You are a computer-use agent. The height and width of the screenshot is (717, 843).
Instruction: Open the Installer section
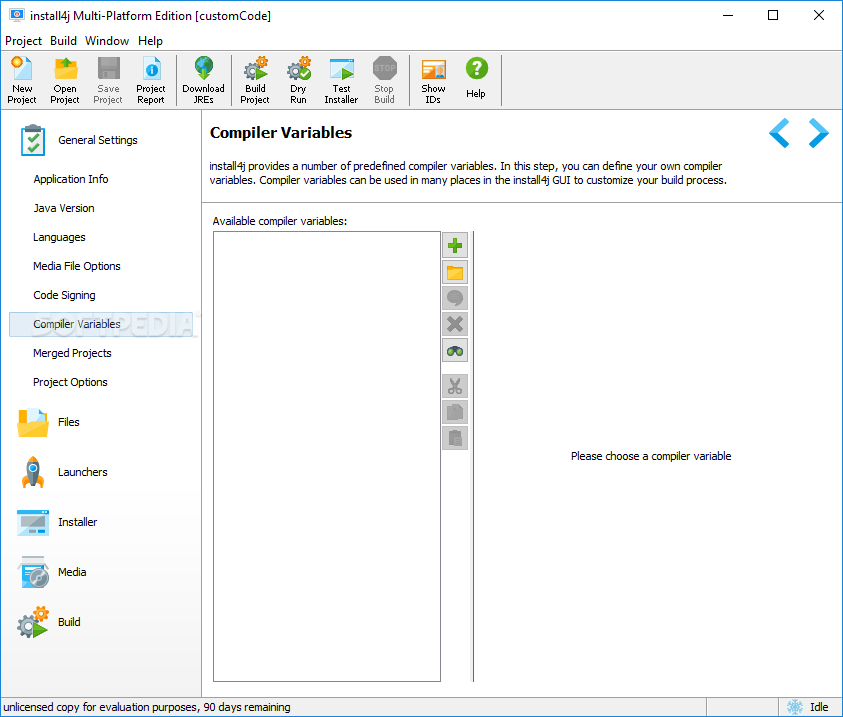[x=57, y=522]
